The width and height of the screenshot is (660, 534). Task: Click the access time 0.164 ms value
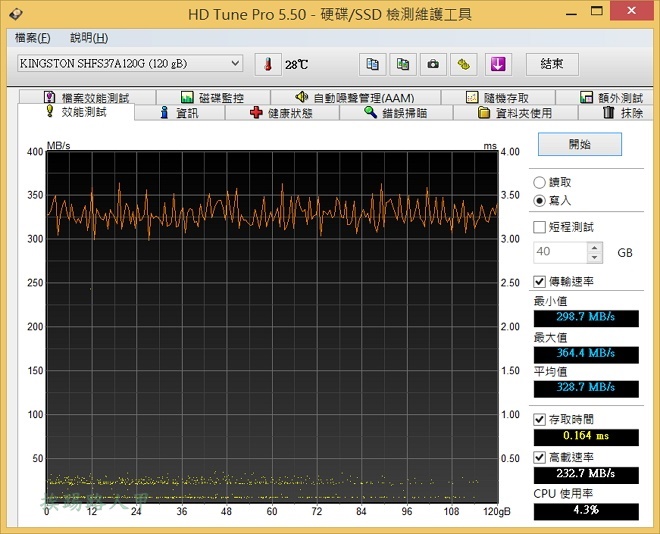586,437
